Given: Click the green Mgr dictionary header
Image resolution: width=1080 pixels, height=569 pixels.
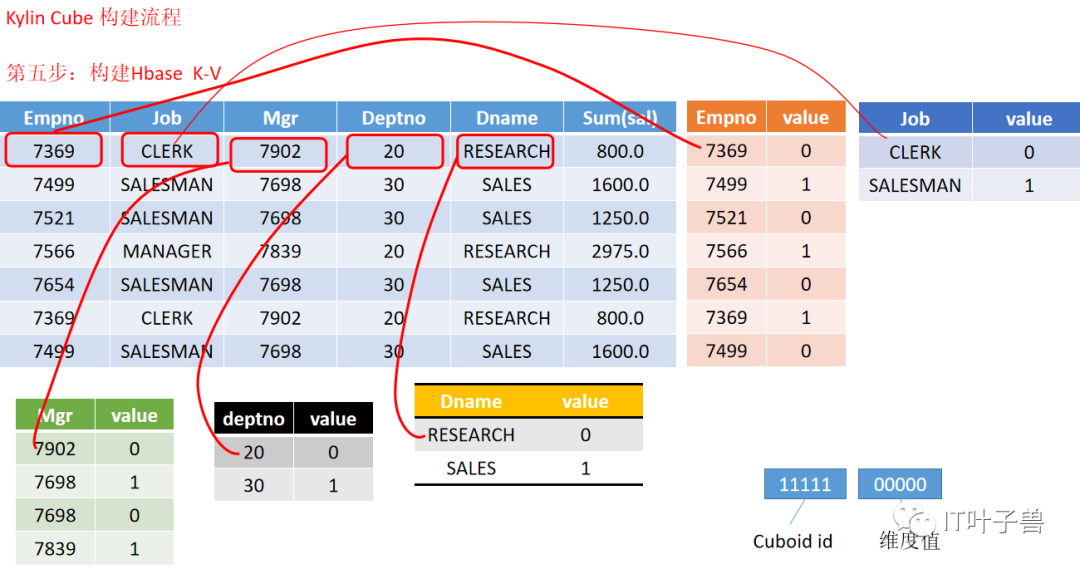Looking at the screenshot, I should pos(55,415).
